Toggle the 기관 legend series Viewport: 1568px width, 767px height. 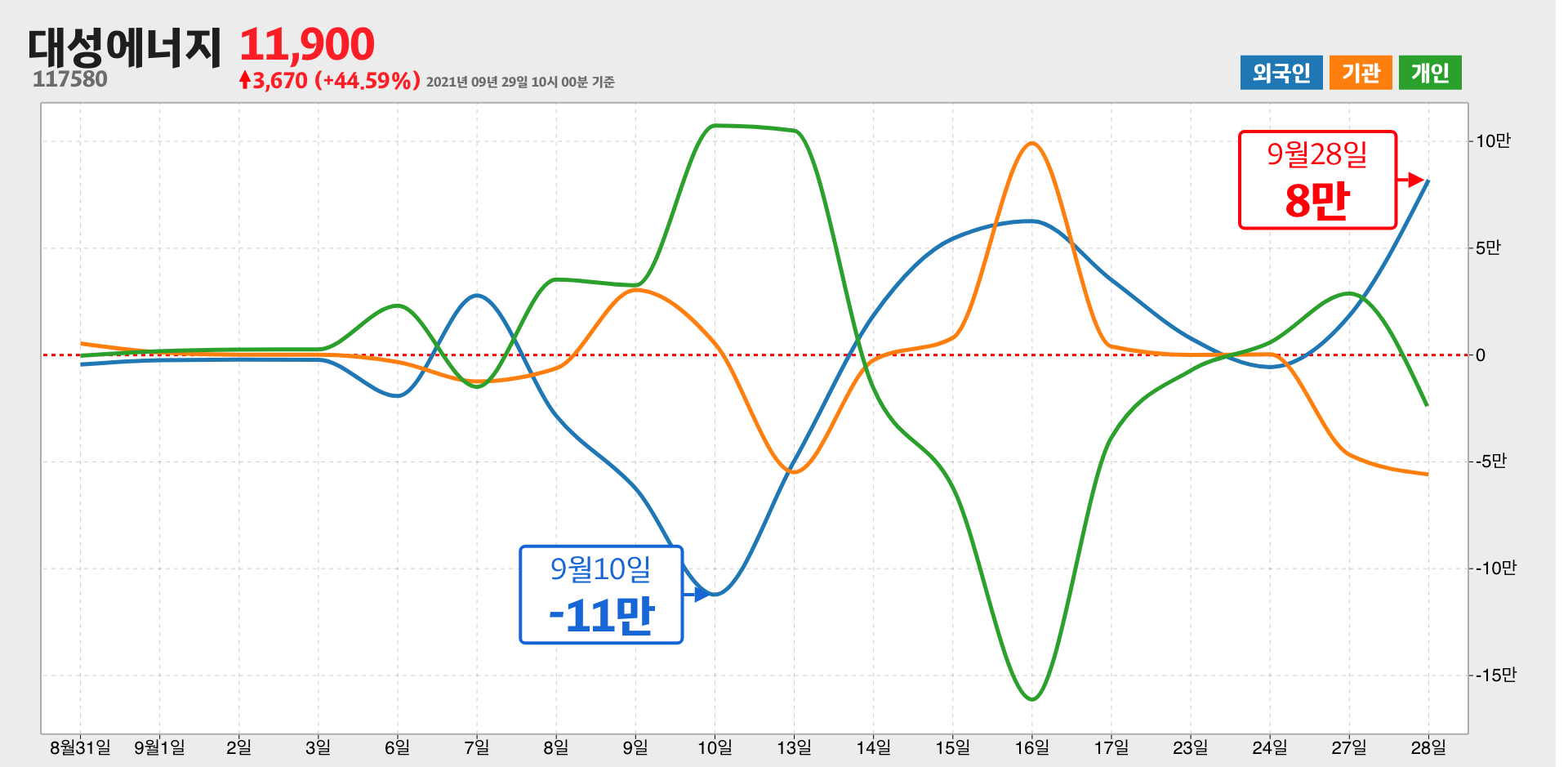coord(1361,73)
